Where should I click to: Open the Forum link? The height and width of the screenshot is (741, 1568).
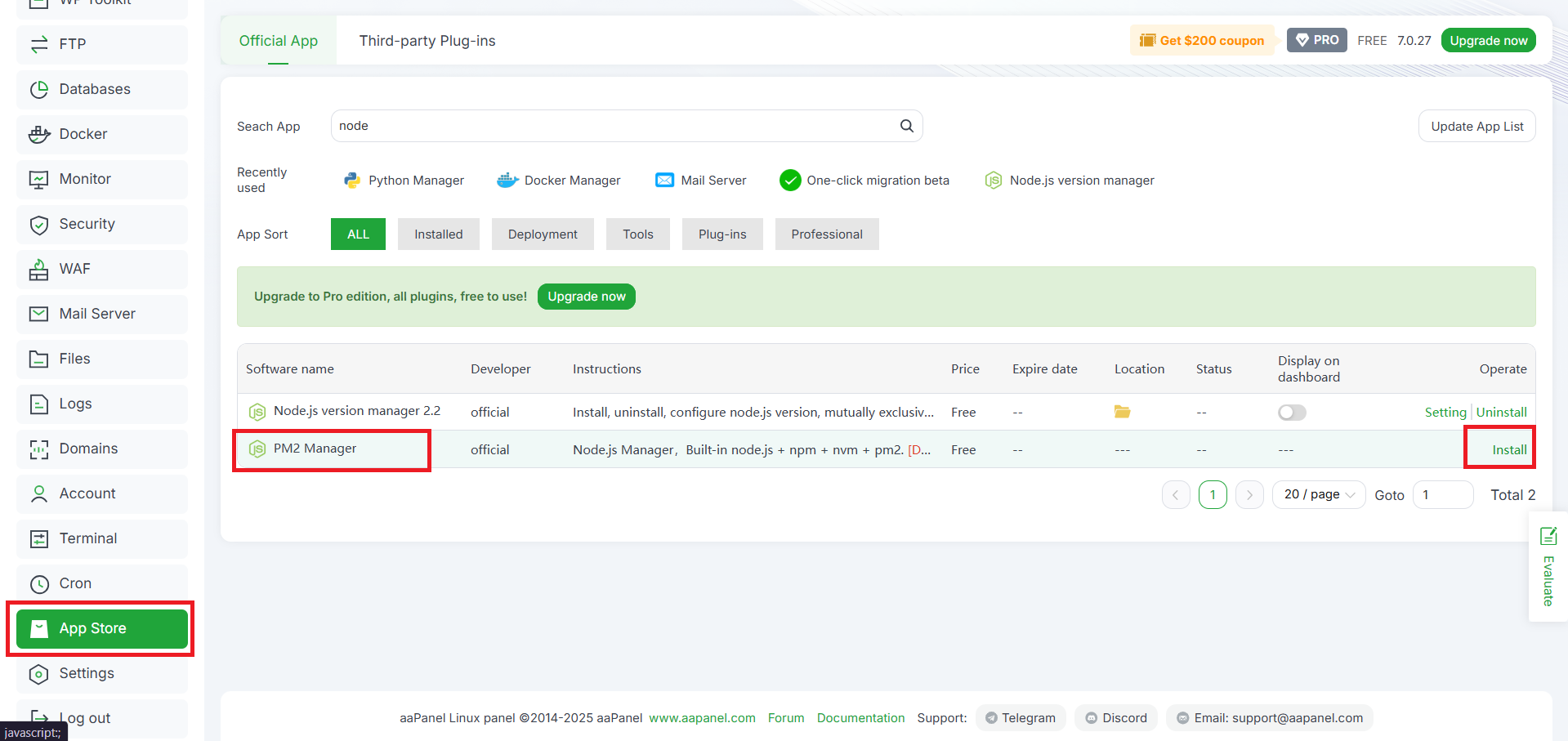[786, 718]
